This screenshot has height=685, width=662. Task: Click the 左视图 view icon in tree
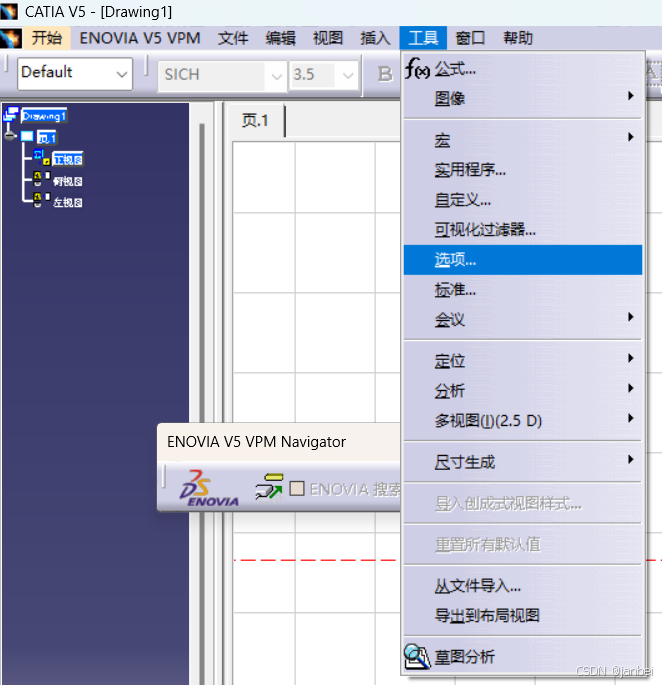[42, 200]
